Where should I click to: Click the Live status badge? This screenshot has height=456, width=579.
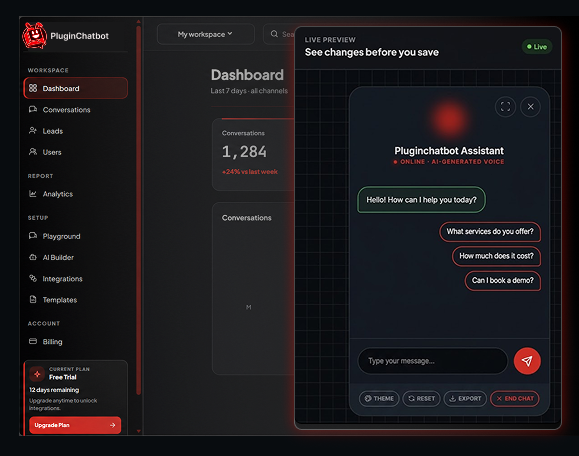coord(537,47)
